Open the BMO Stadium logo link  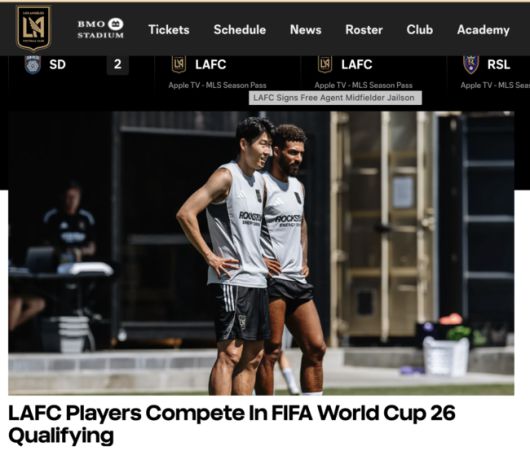(x=100, y=28)
